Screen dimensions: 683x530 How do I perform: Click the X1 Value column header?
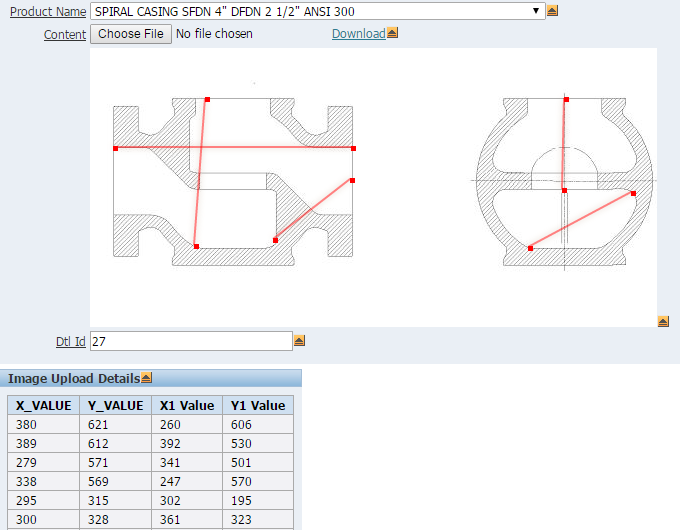tap(187, 405)
